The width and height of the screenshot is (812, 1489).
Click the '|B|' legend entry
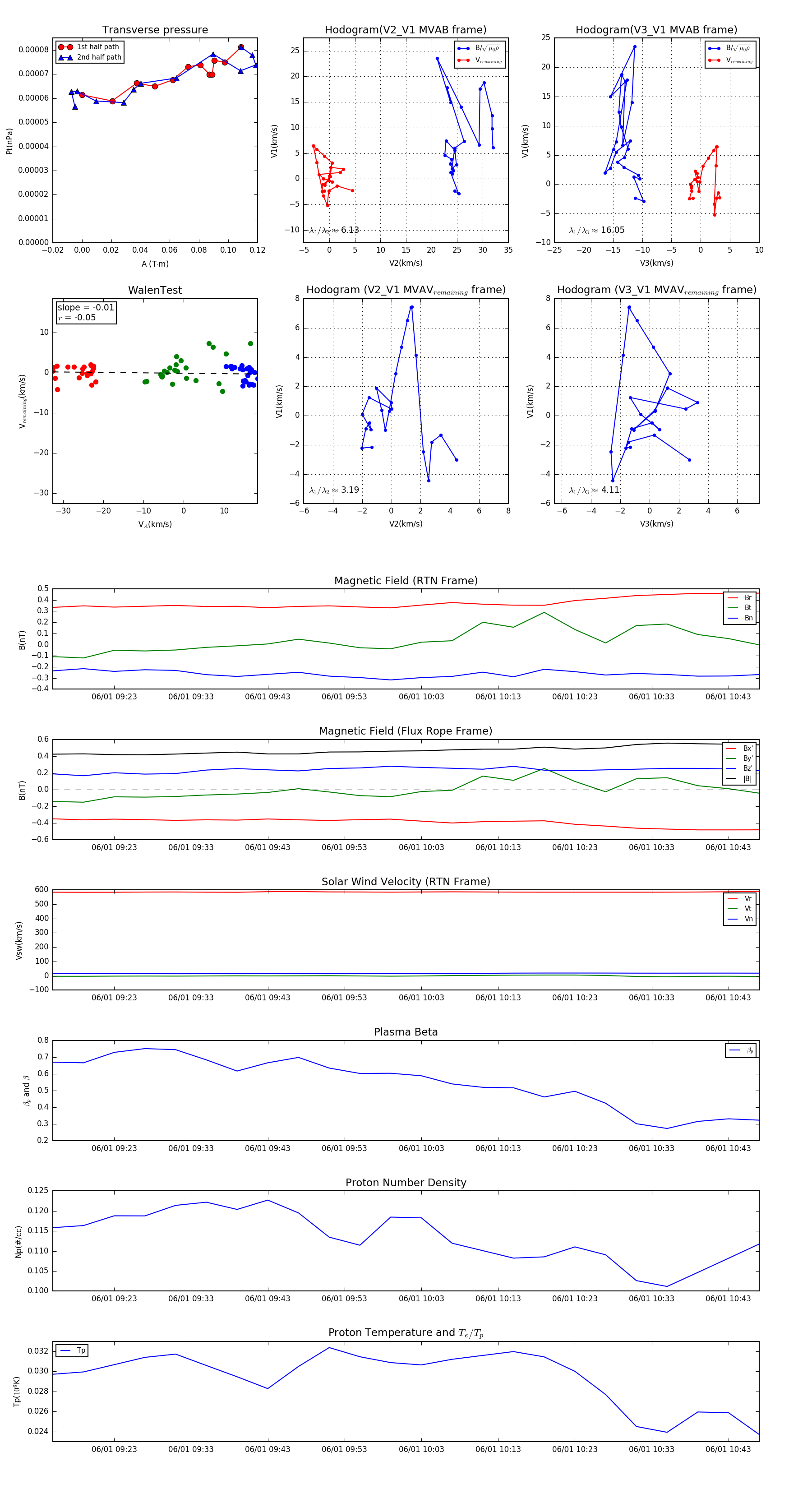pos(740,779)
